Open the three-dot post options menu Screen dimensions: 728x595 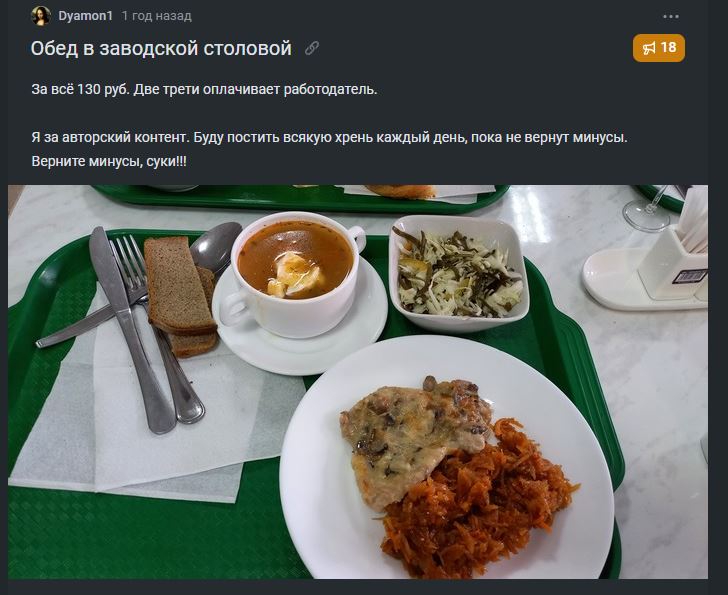click(670, 17)
